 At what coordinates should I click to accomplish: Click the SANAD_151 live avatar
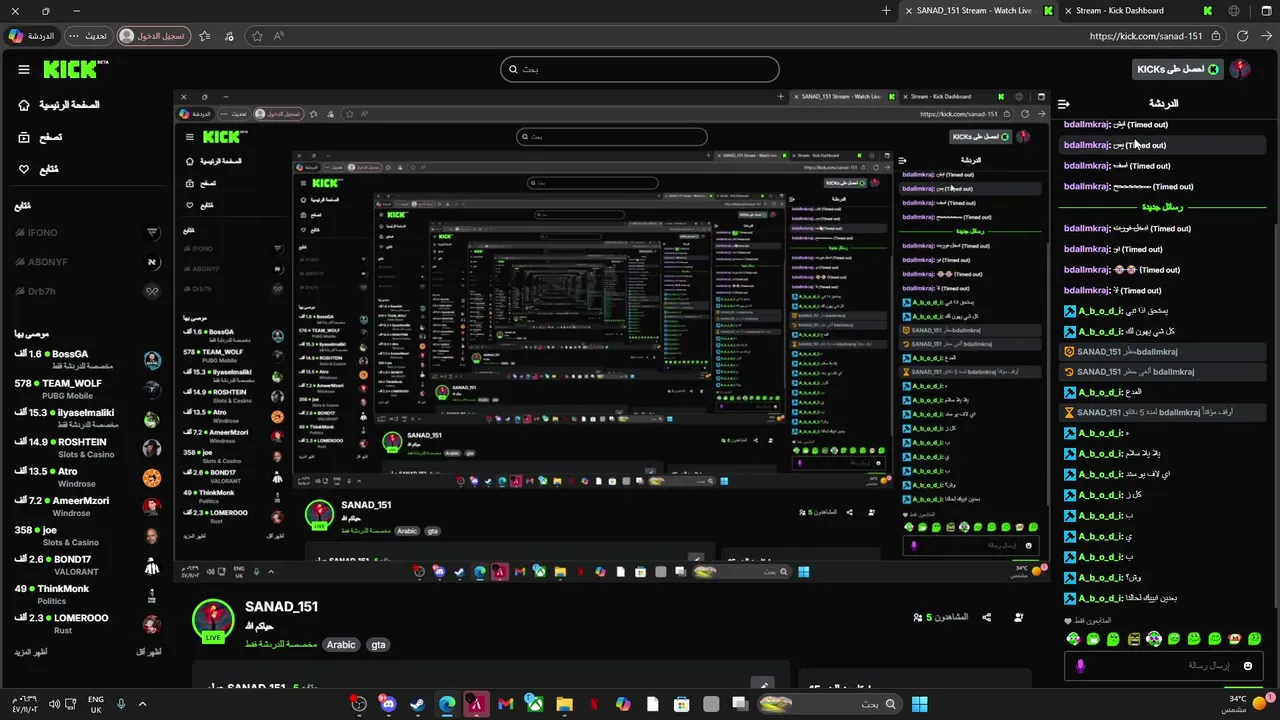pos(213,621)
